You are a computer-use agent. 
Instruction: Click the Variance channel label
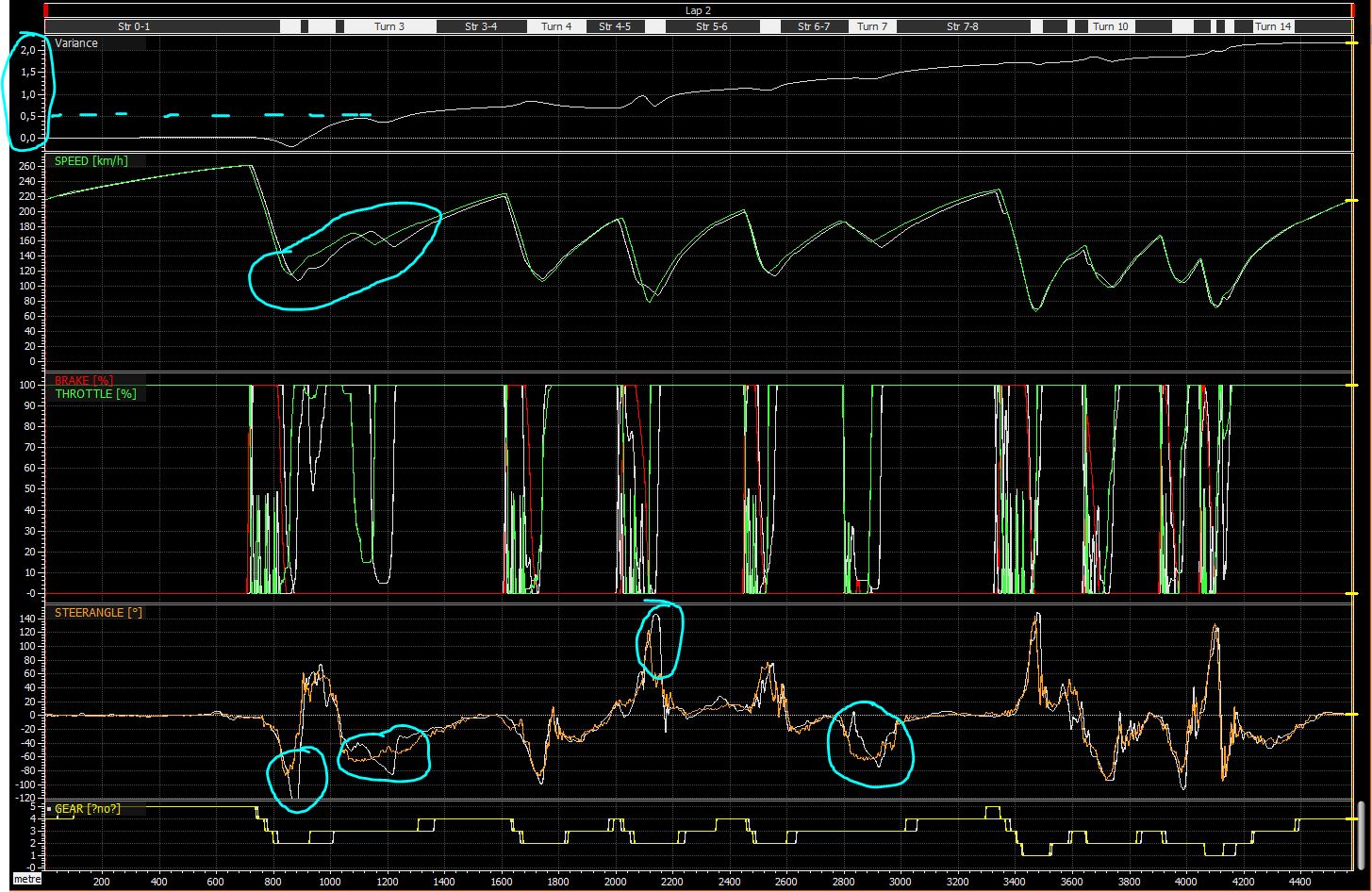76,43
